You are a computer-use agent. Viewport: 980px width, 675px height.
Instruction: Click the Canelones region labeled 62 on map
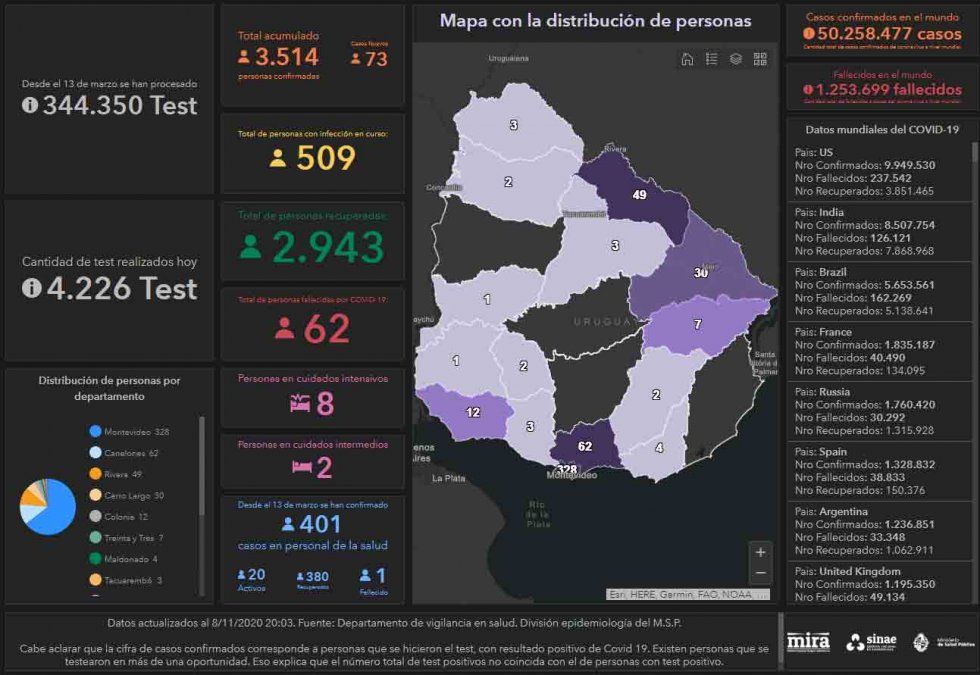pyautogui.click(x=585, y=446)
